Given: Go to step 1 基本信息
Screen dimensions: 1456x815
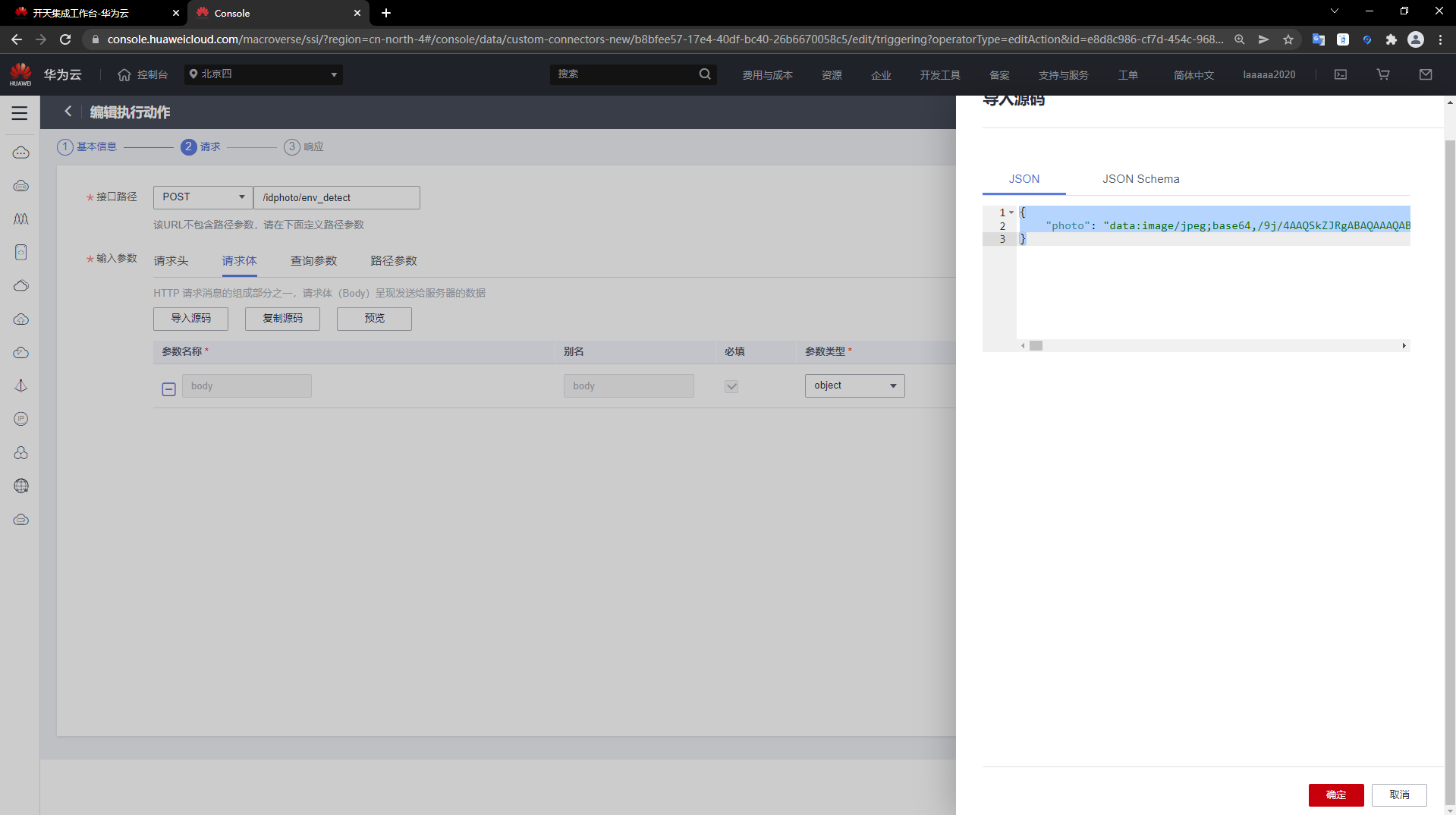Looking at the screenshot, I should [x=87, y=147].
